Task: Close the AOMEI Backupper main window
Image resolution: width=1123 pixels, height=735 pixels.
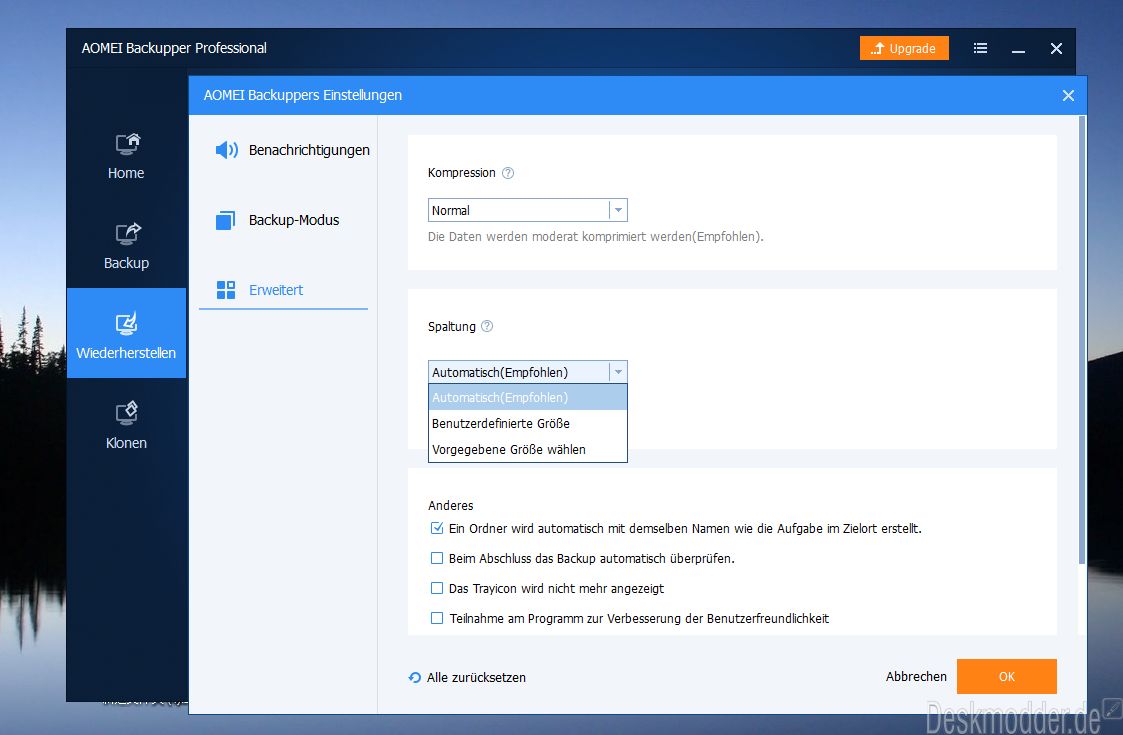Action: (1056, 48)
